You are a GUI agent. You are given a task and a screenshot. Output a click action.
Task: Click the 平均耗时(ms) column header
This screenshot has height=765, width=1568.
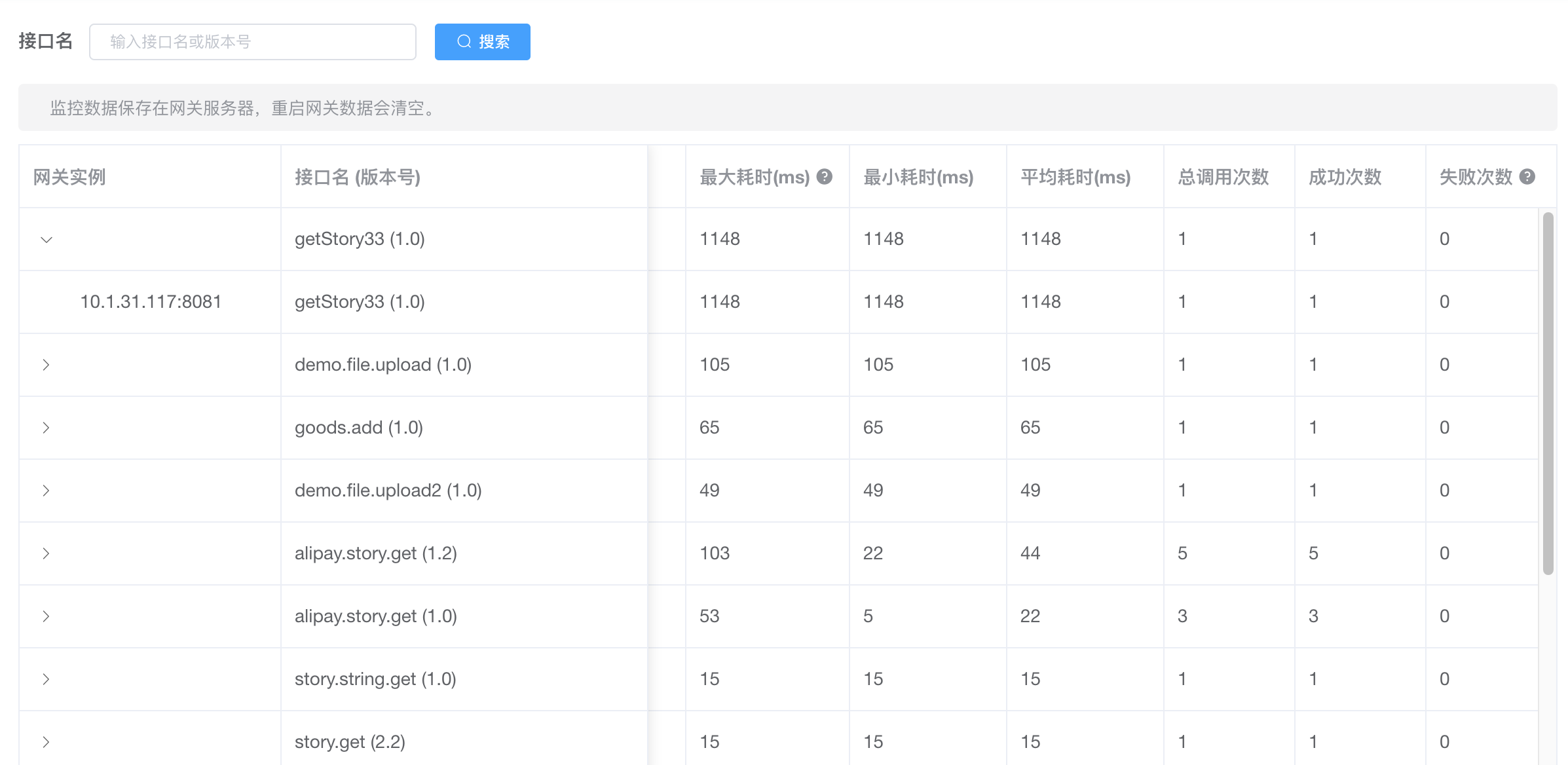click(x=1075, y=177)
